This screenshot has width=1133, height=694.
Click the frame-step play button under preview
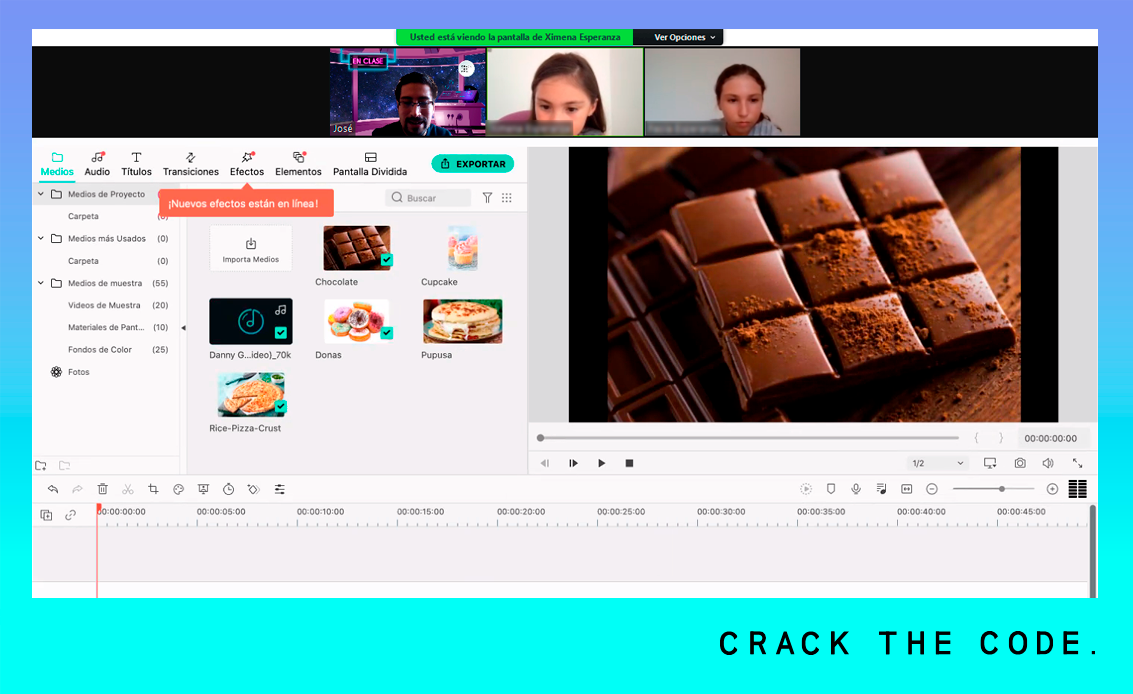(x=573, y=463)
